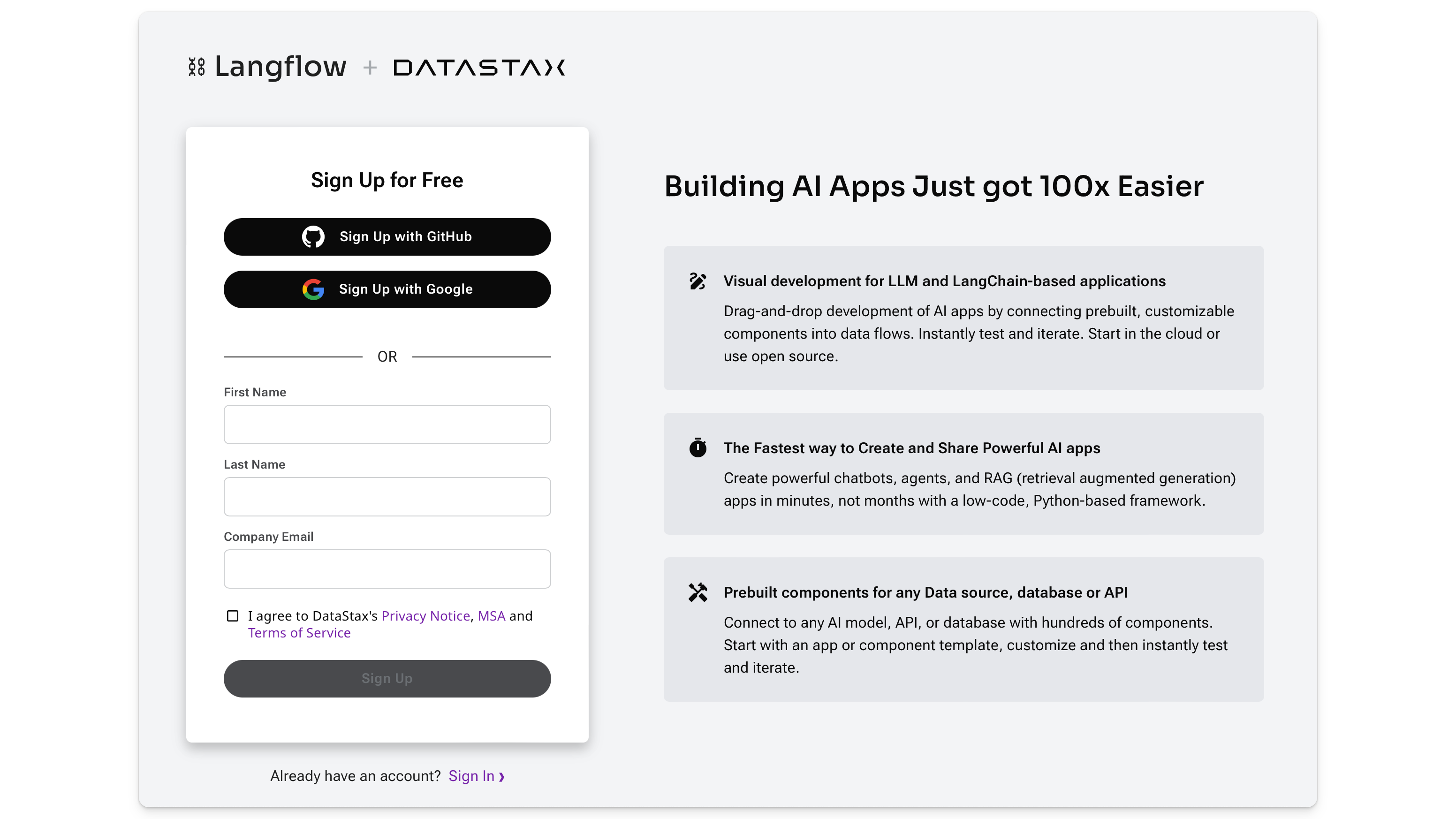Click the Google G logo icon
Viewport: 1456px width, 819px height.
pos(313,289)
